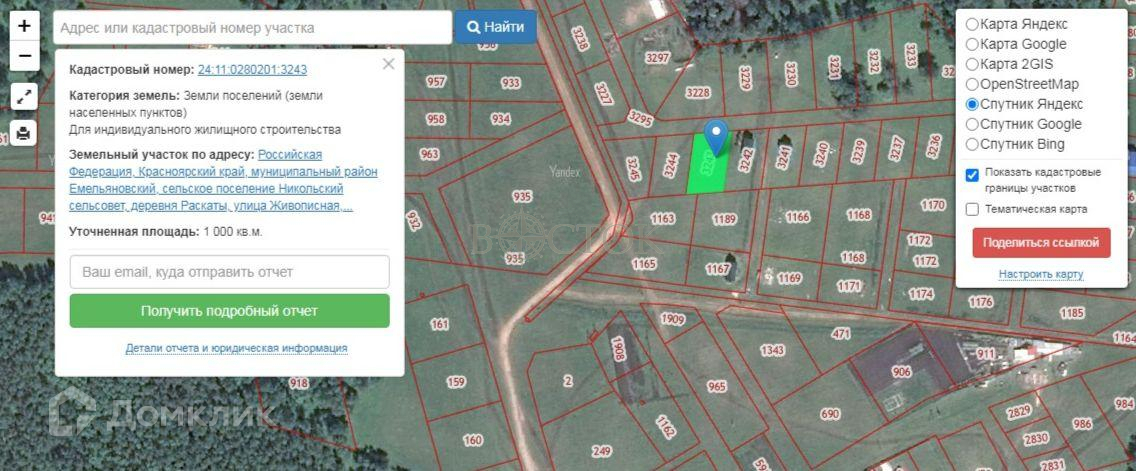Zoom out with the minus button
The width and height of the screenshot is (1136, 471).
click(25, 56)
